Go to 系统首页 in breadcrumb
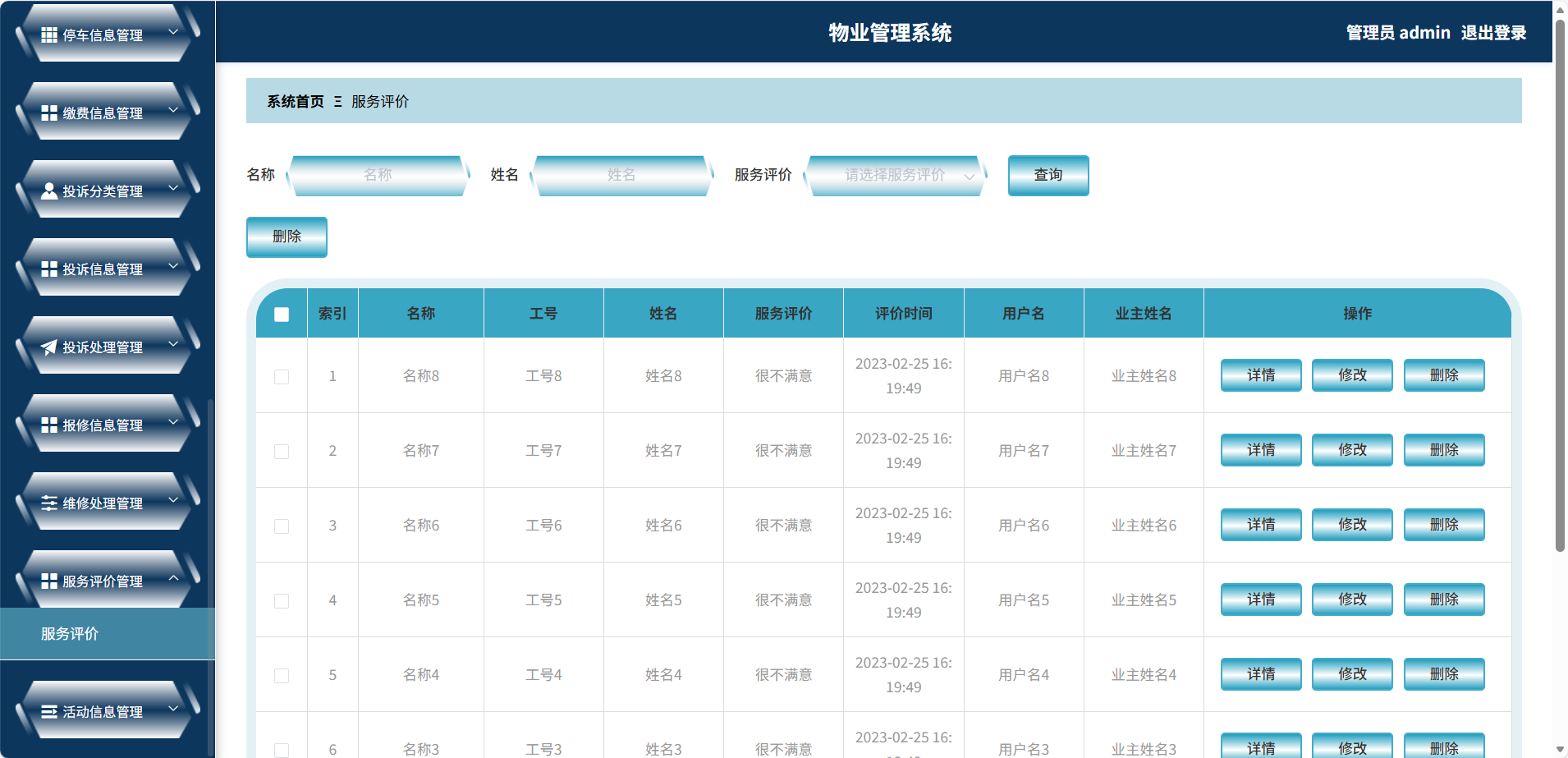Screen dimensions: 1568x758 pyautogui.click(x=296, y=102)
